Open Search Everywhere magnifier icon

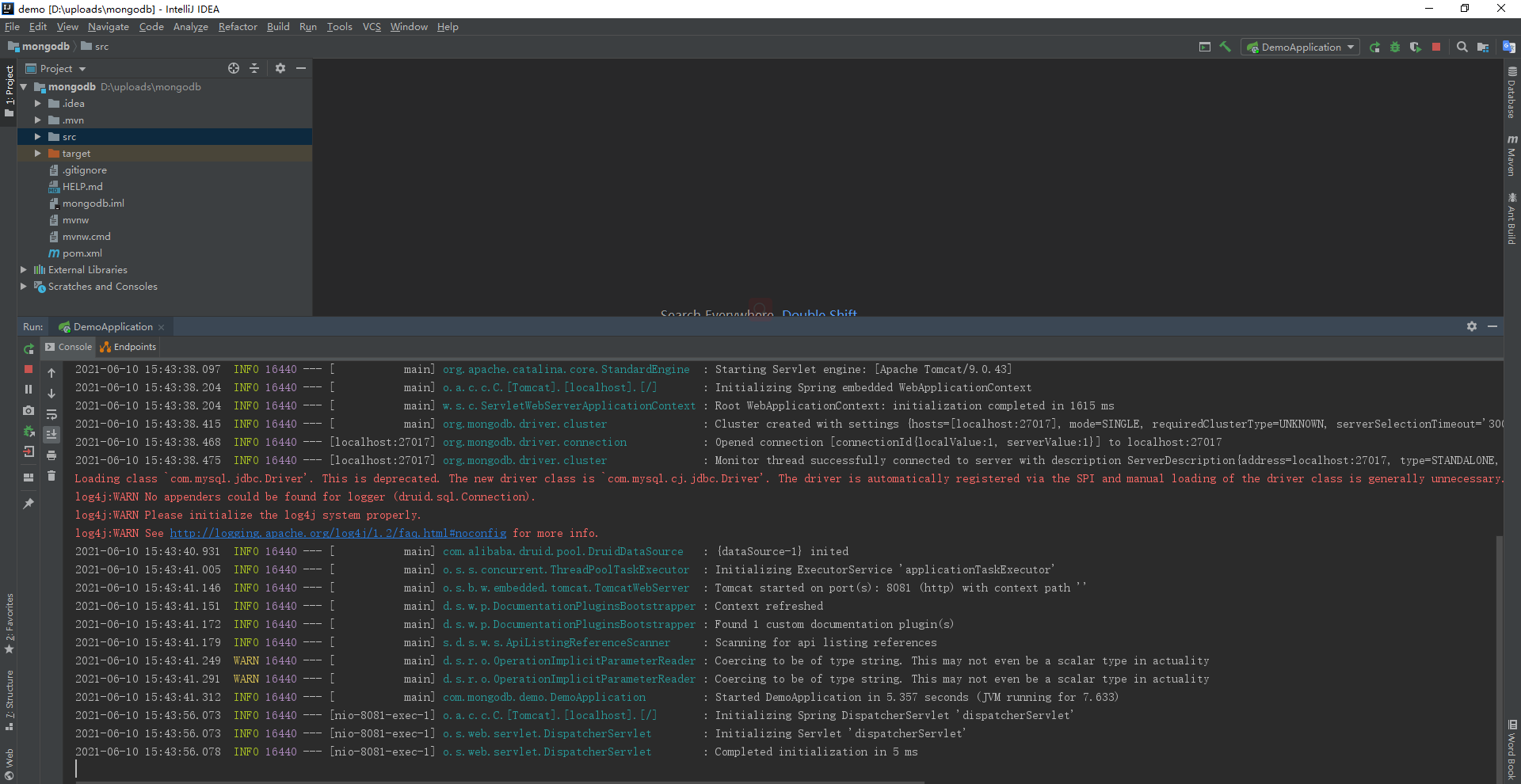1462,47
